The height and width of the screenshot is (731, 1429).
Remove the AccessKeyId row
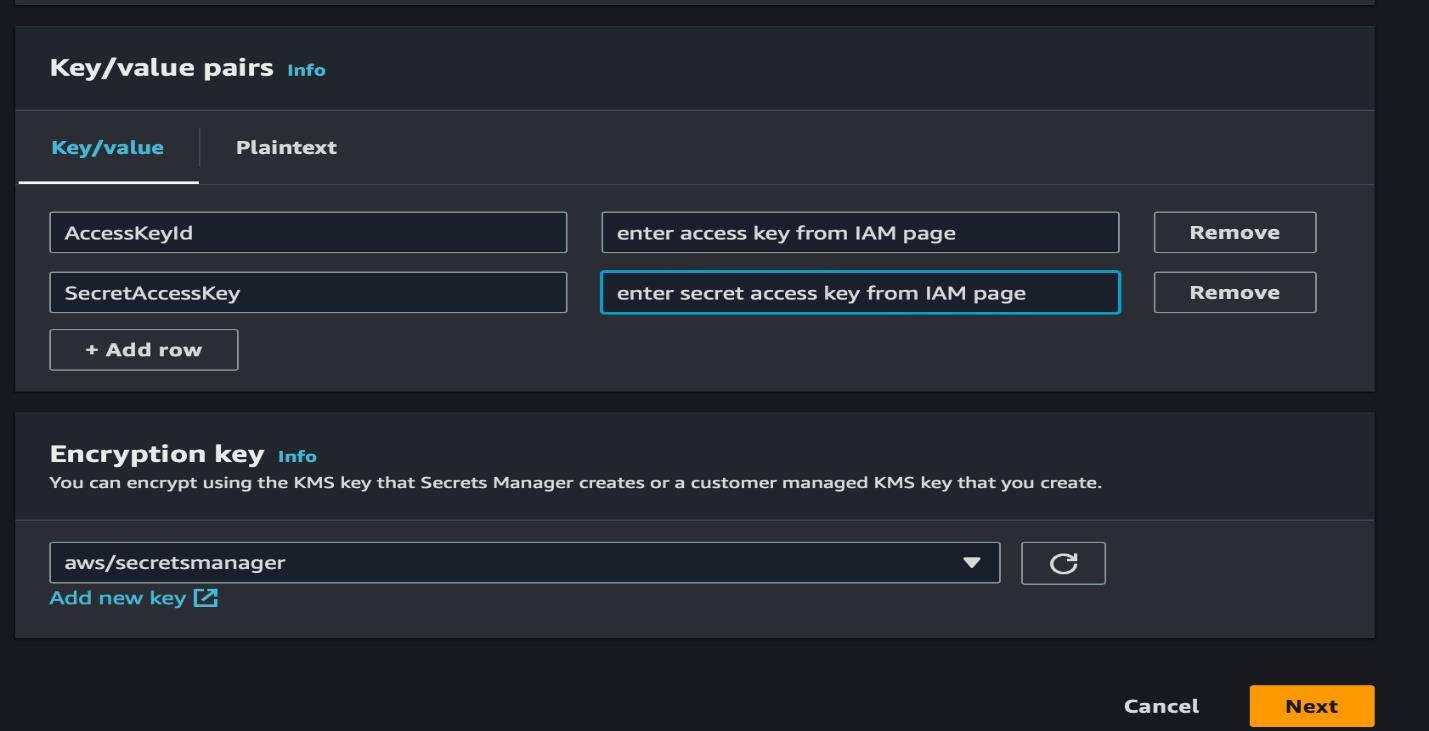click(x=1234, y=232)
